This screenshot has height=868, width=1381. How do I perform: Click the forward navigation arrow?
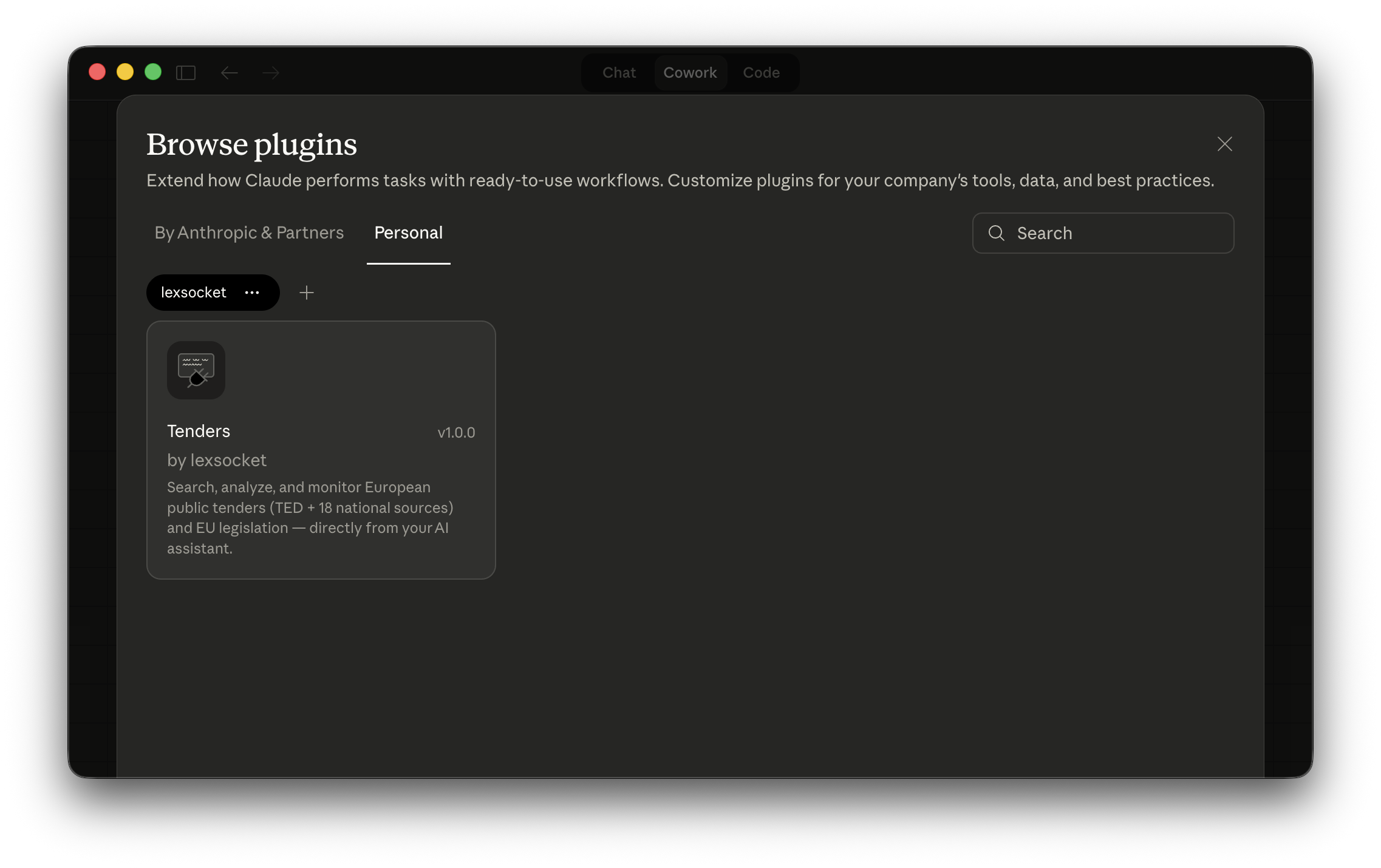tap(271, 72)
